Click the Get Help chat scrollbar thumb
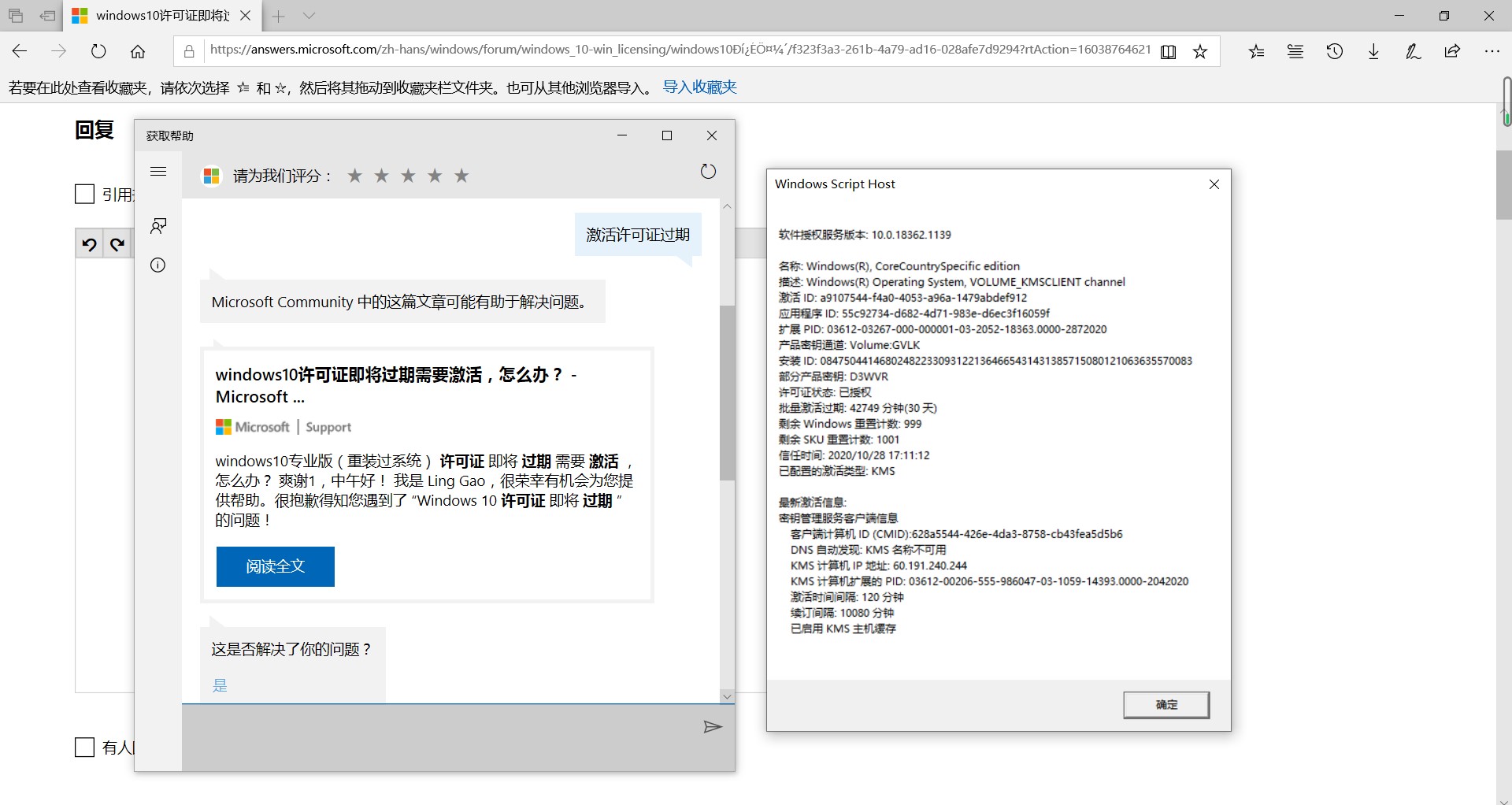Viewport: 1512px width, 805px height. click(727, 392)
